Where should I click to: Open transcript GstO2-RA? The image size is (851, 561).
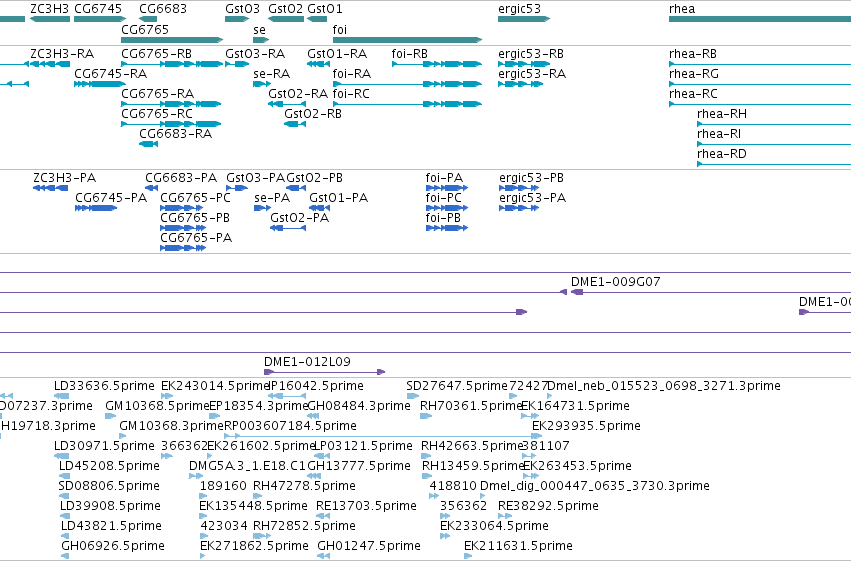pos(298,94)
